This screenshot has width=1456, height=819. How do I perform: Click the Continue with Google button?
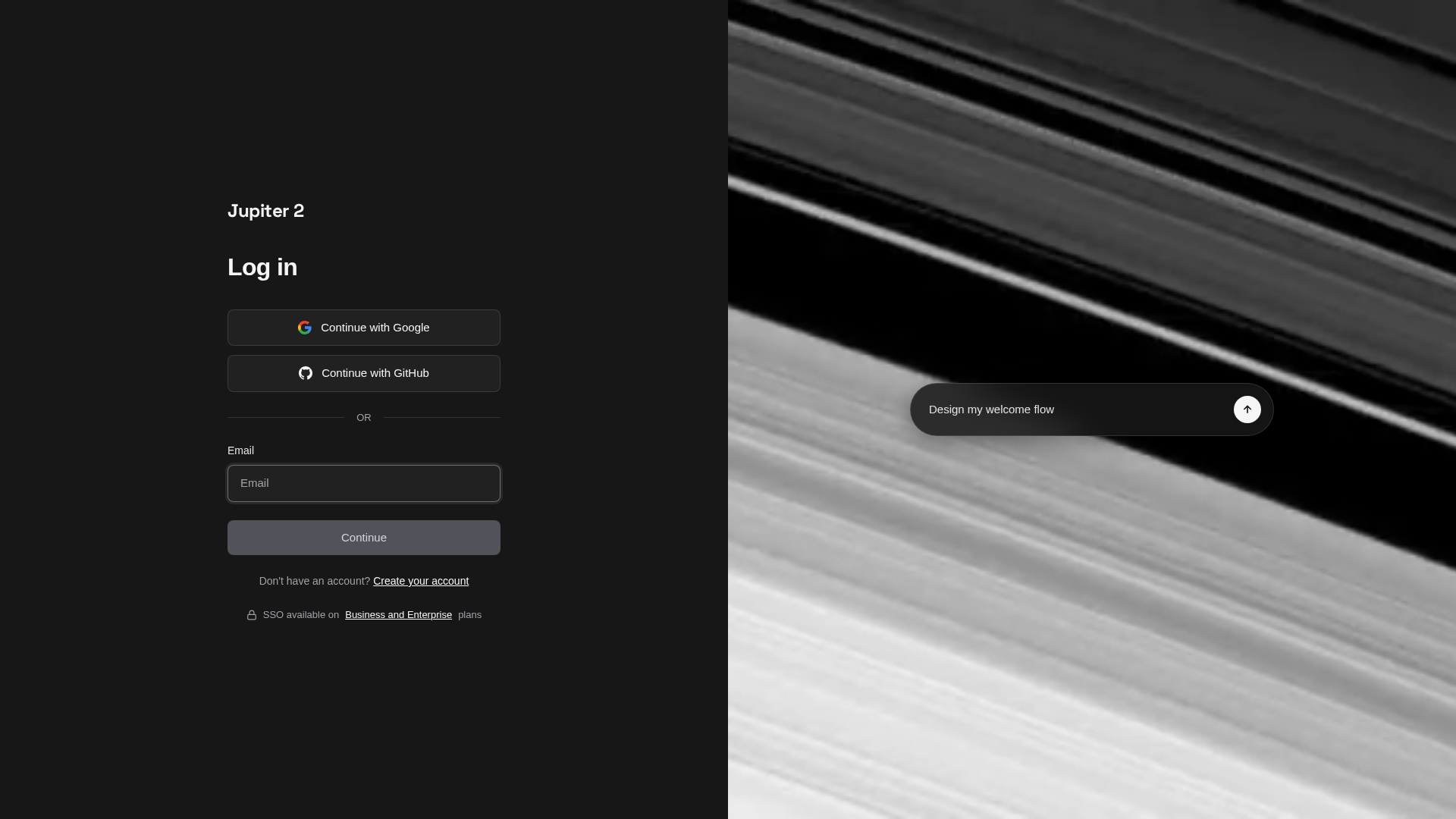[x=364, y=328]
